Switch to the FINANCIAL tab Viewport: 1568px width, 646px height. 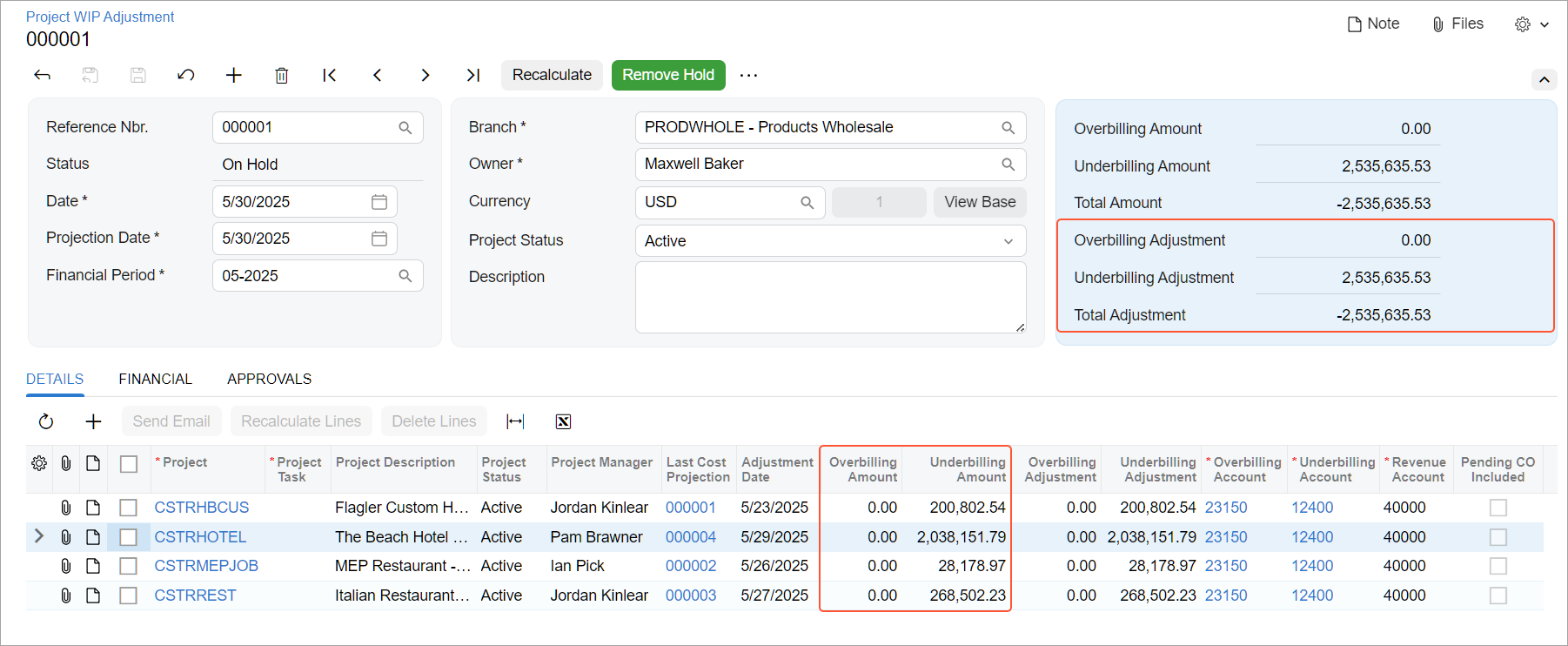[155, 380]
